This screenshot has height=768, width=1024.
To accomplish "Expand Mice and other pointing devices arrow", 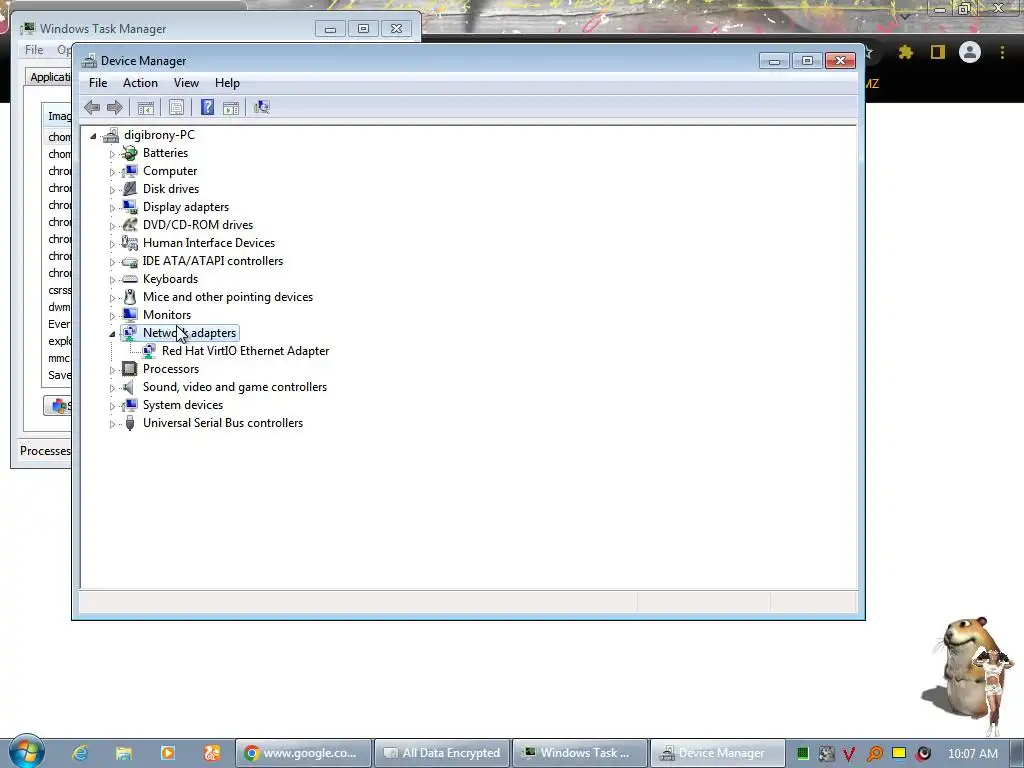I will click(112, 298).
